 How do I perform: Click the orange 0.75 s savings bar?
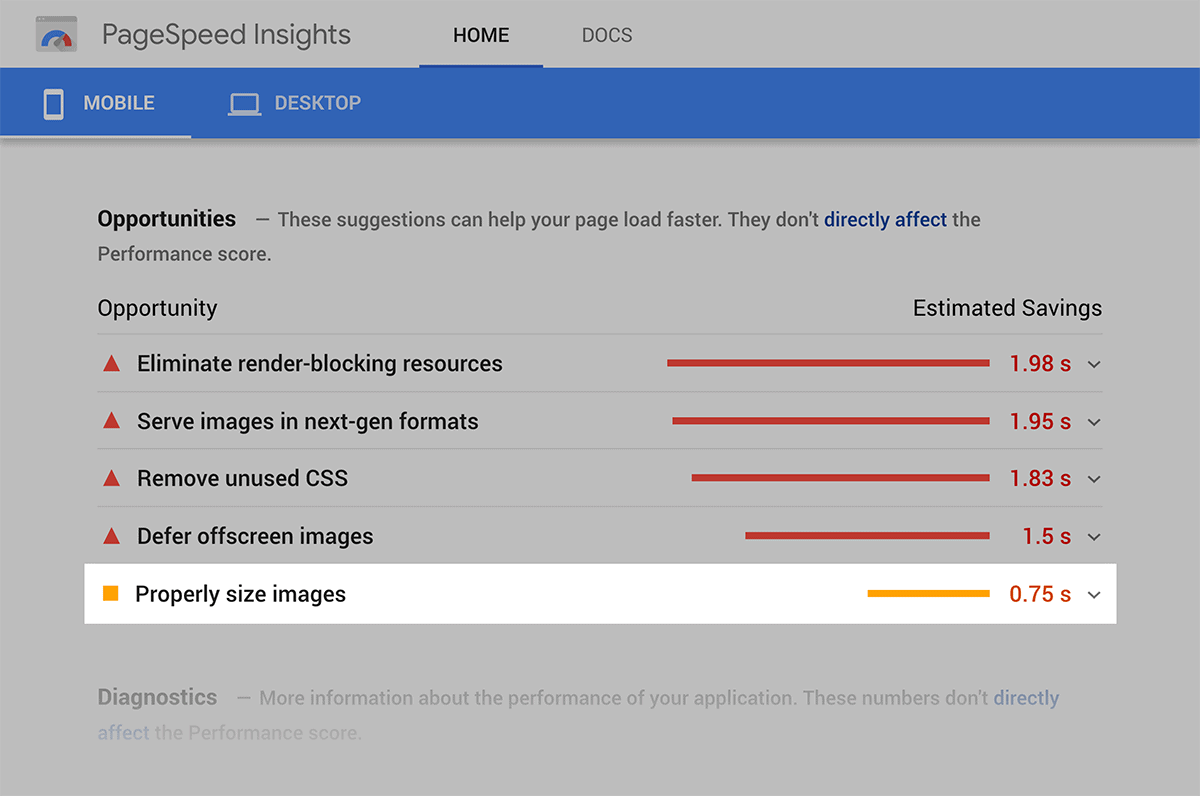(x=928, y=594)
